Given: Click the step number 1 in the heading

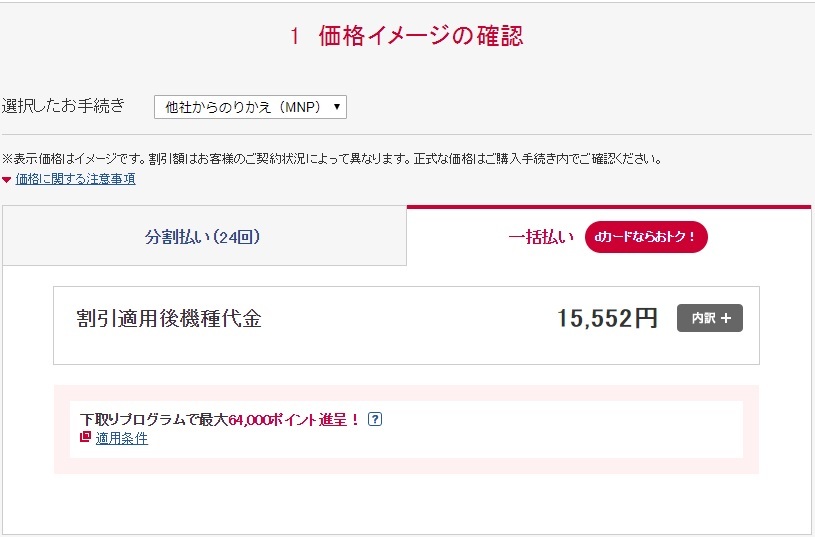Looking at the screenshot, I should [x=295, y=37].
